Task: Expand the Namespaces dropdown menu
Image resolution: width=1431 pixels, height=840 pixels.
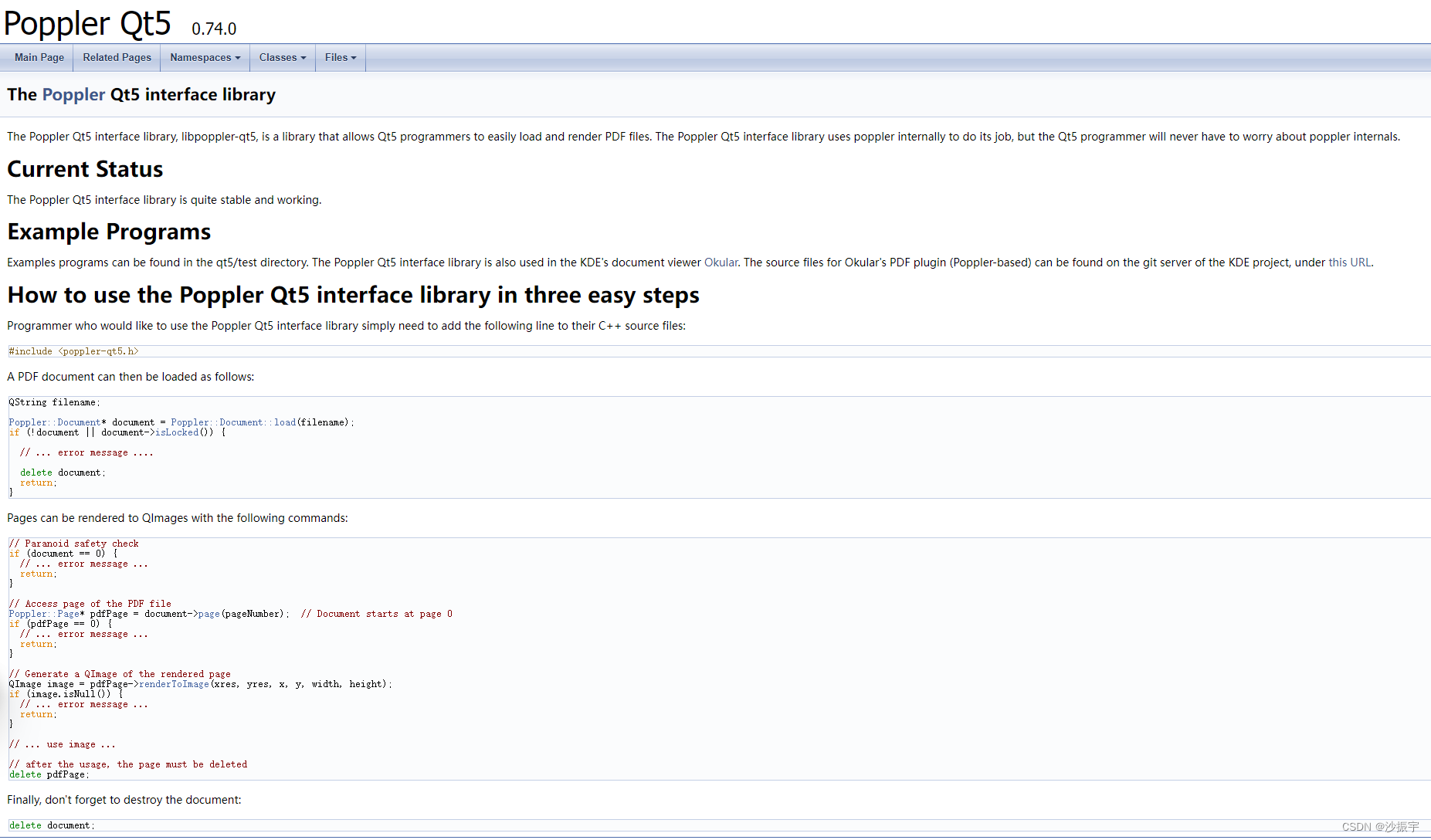Action: pos(205,58)
